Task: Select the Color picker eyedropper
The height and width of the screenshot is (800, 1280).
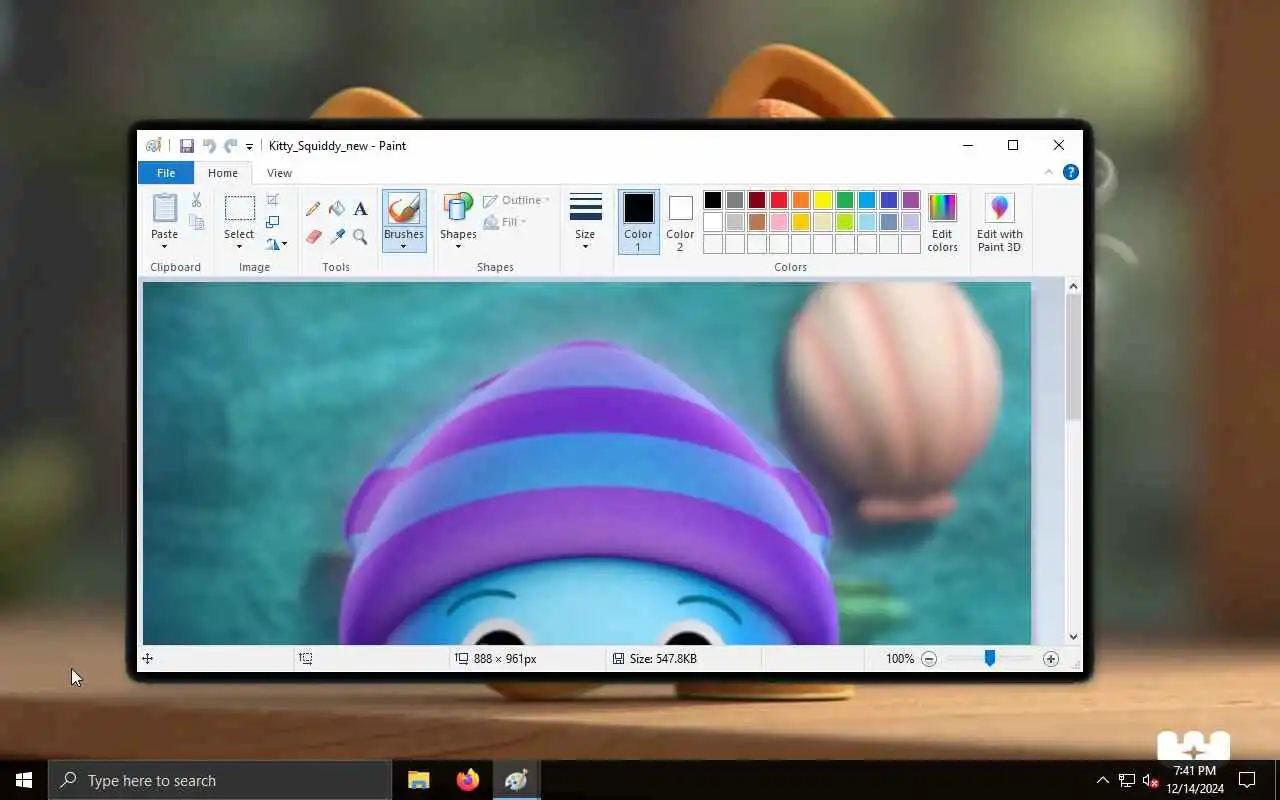Action: click(x=337, y=237)
